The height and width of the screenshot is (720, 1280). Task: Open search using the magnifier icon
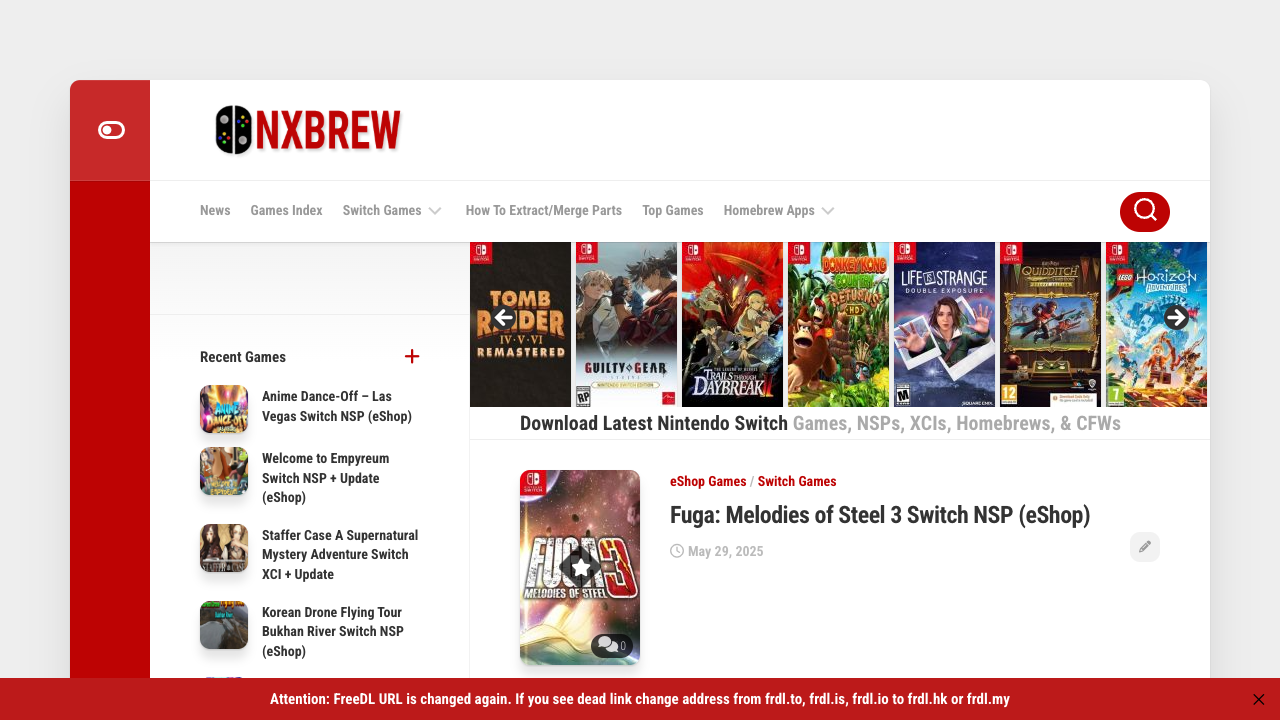pyautogui.click(x=1144, y=211)
